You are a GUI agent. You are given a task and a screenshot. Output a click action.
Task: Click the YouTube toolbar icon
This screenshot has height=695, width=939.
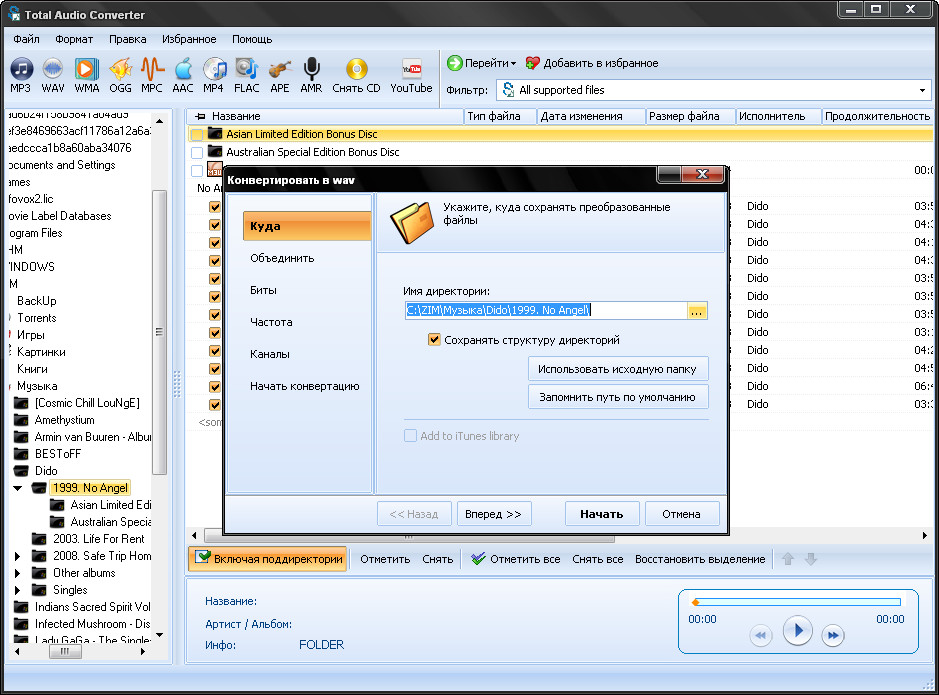point(411,70)
